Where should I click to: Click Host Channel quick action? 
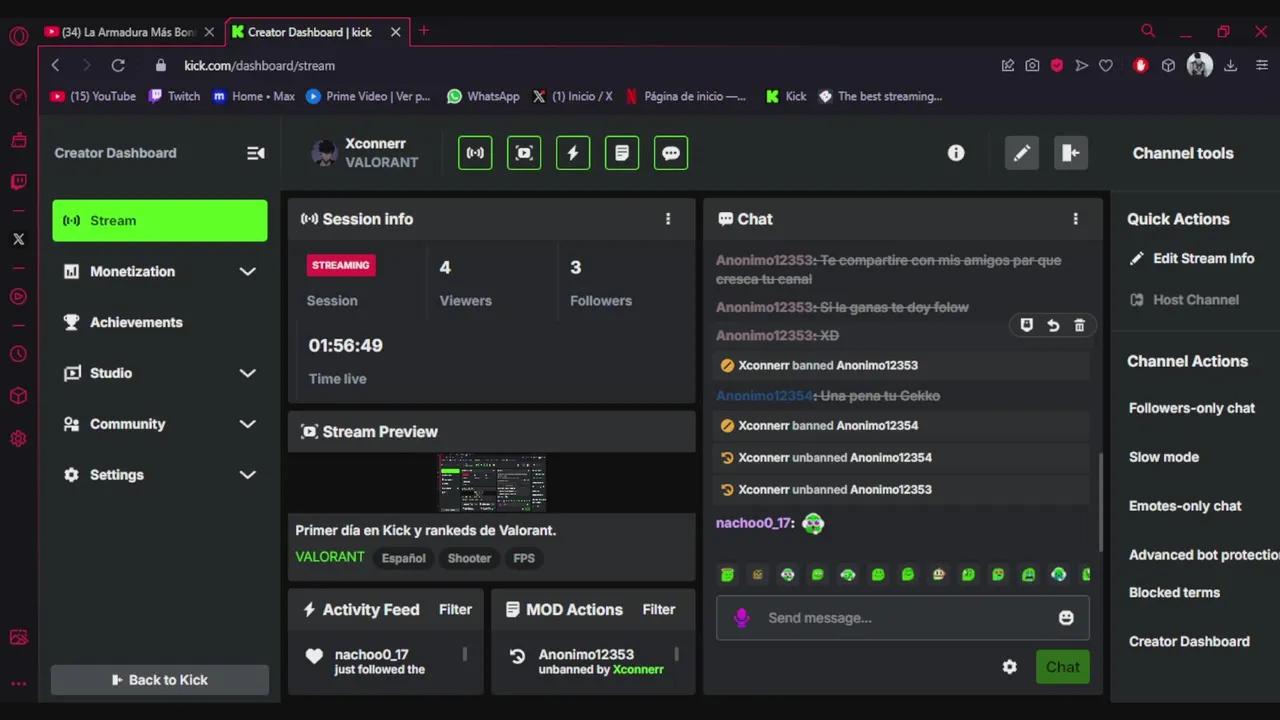coord(1184,299)
